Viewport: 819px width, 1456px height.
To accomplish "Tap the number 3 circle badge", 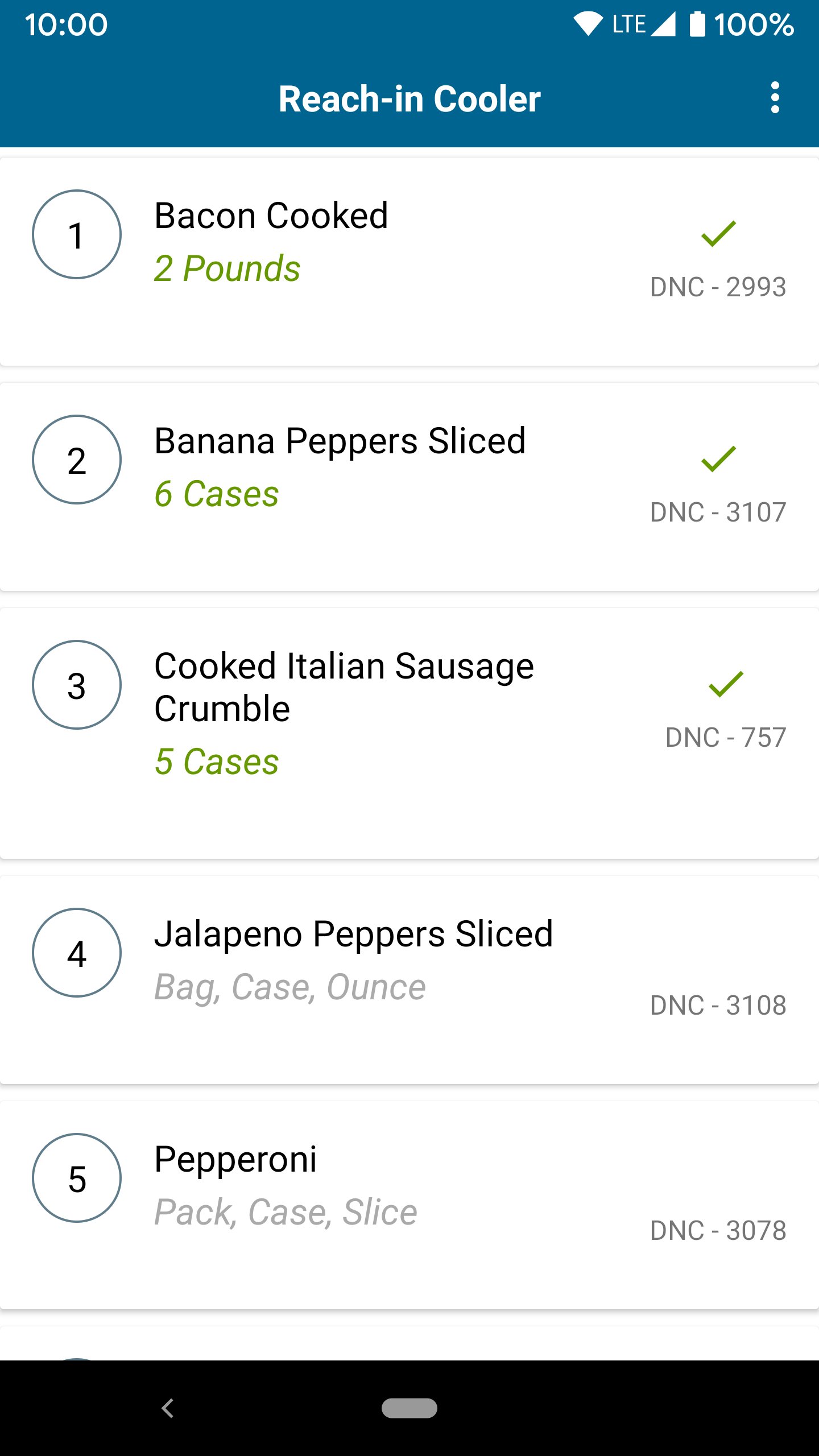I will (77, 685).
